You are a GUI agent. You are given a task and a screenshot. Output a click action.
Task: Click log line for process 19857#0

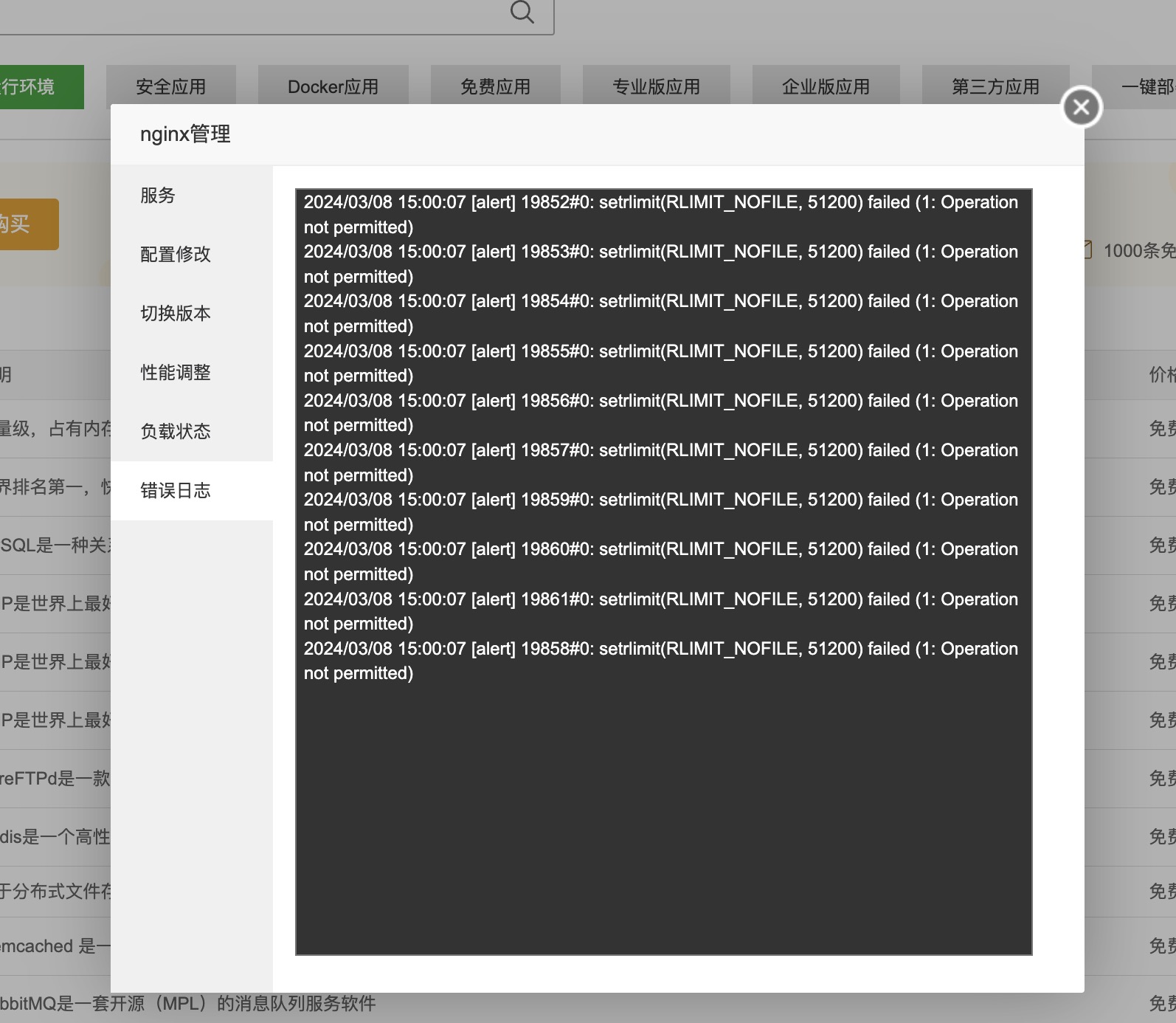point(661,463)
